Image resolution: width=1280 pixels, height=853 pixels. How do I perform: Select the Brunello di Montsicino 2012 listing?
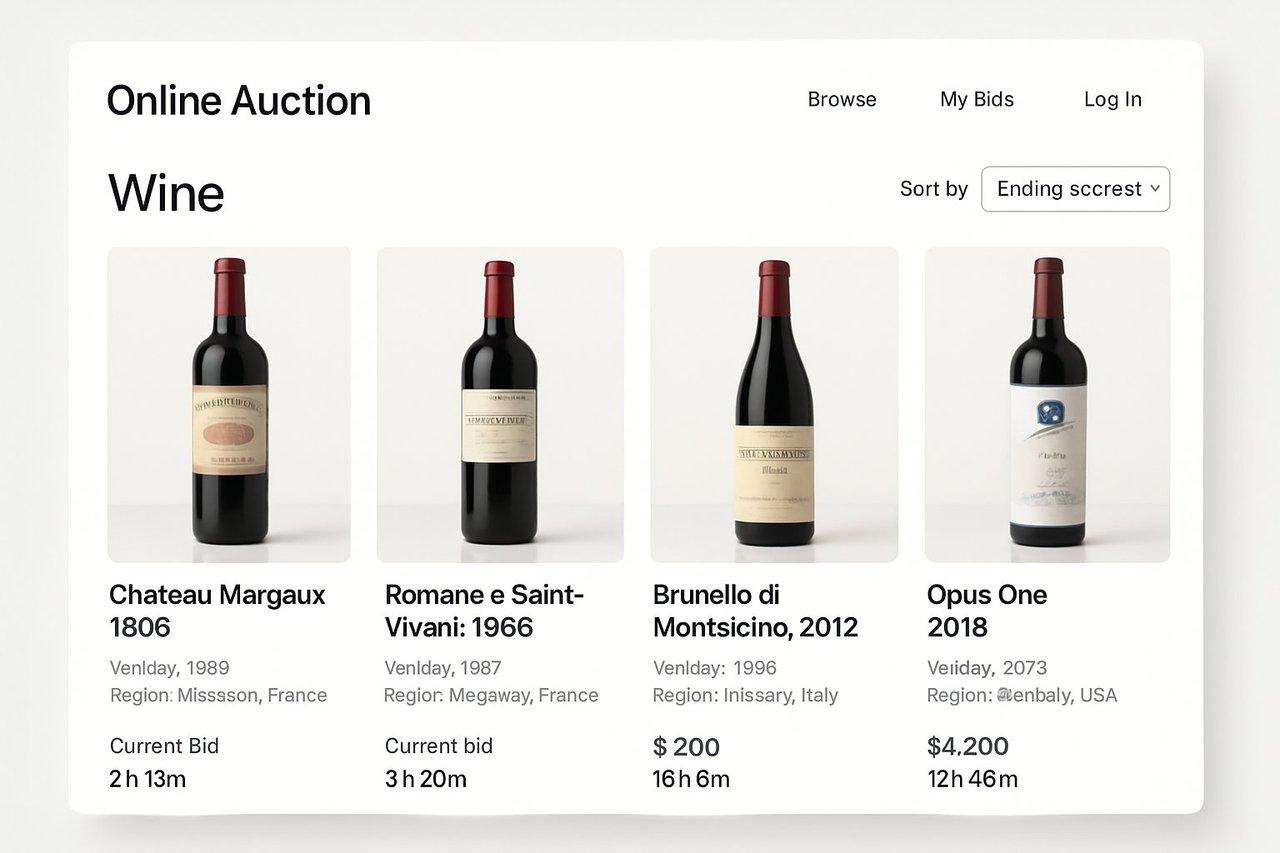click(755, 610)
